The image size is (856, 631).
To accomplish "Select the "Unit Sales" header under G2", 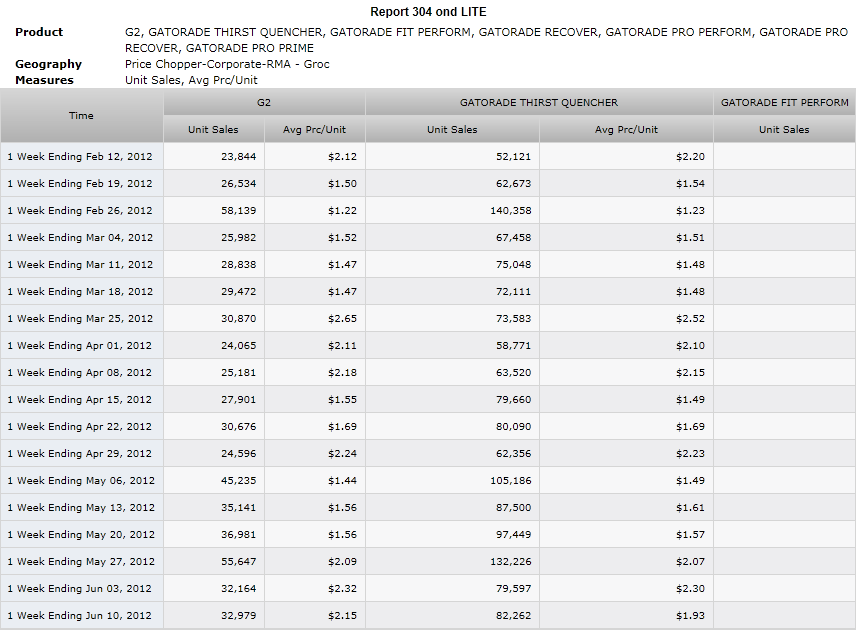I will (x=213, y=129).
